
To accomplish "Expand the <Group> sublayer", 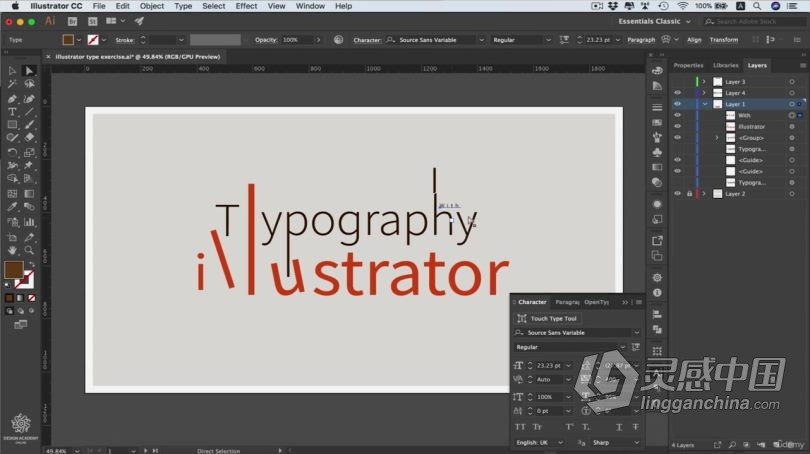I will click(x=716, y=138).
